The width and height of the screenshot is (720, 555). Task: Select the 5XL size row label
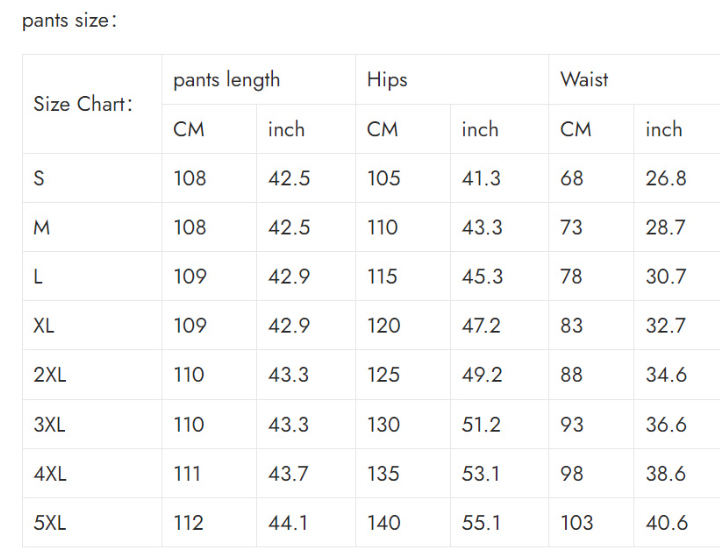pos(49,522)
